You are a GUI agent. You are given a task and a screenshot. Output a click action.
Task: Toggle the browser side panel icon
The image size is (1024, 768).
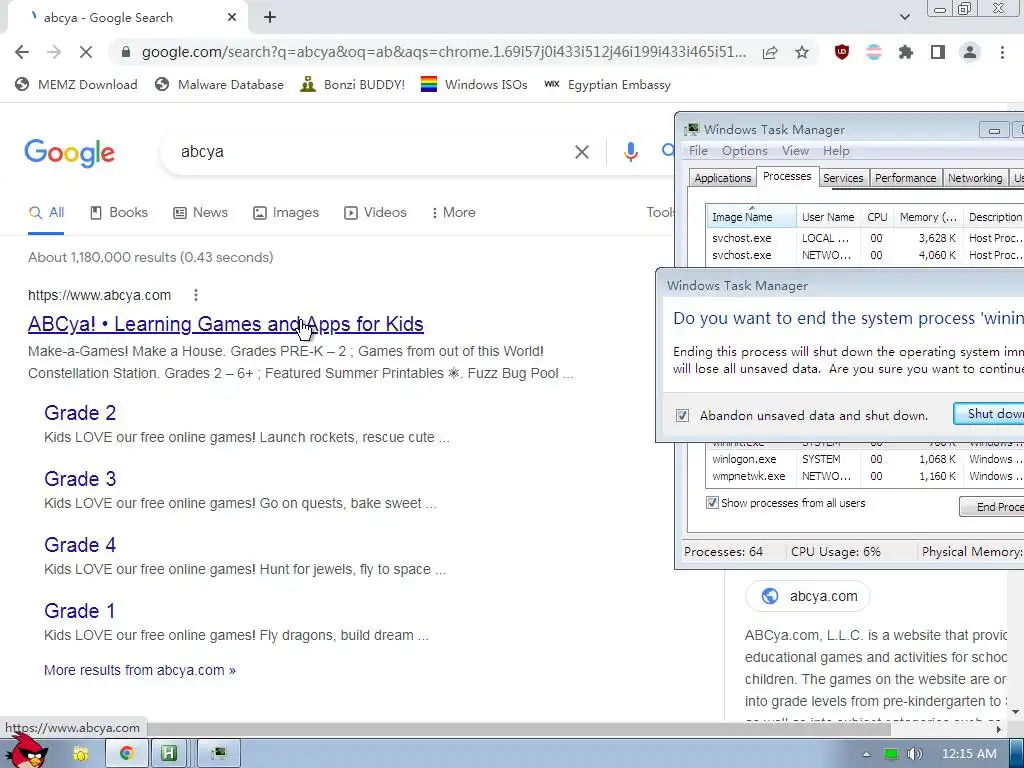(x=938, y=52)
